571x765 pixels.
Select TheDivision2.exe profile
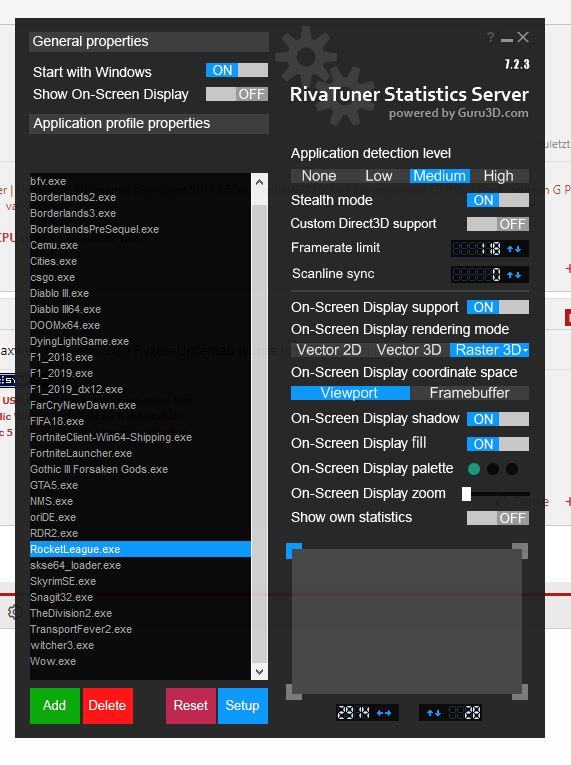click(x=141, y=613)
